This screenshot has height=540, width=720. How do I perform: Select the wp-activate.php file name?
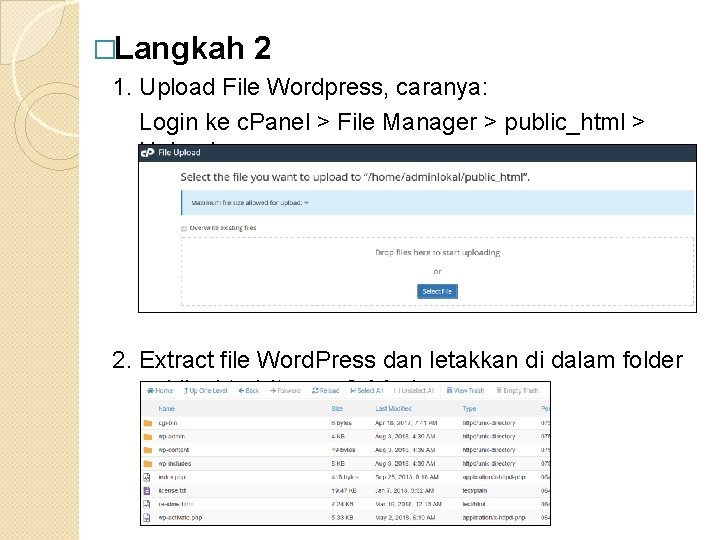[x=180, y=518]
